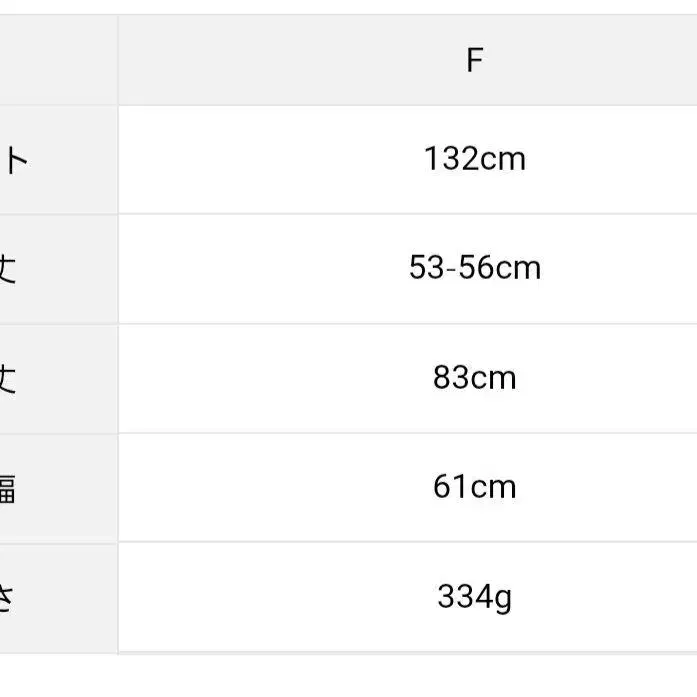Screen dimensions: 697x697
Task: Click the 61cm width value
Action: [x=474, y=487]
